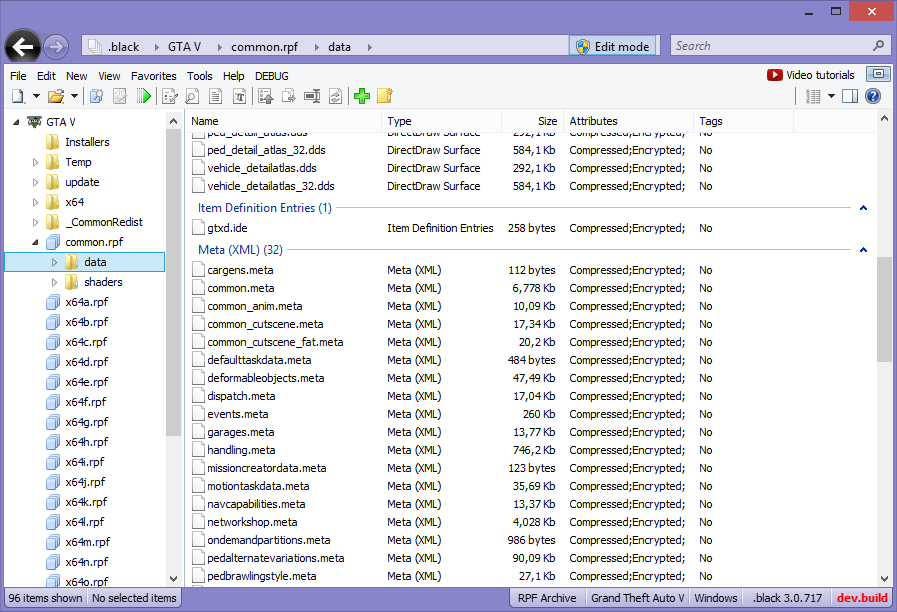
Task: Toggle the preview pane layout icon
Action: [850, 96]
